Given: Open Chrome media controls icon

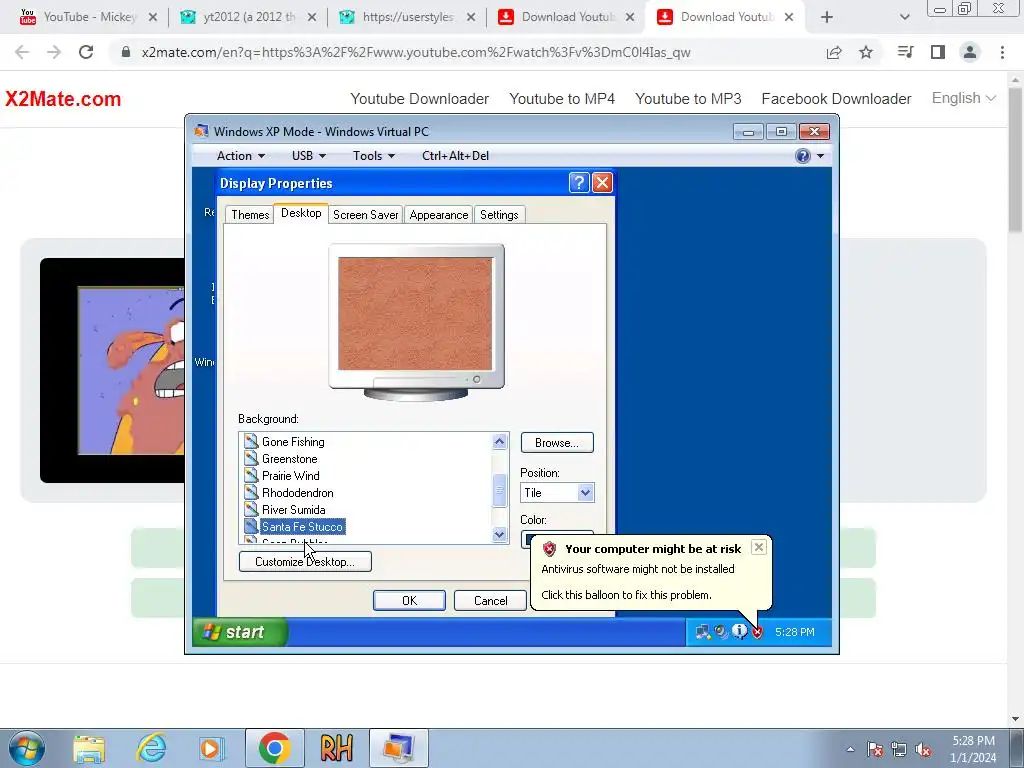Looking at the screenshot, I should click(905, 52).
